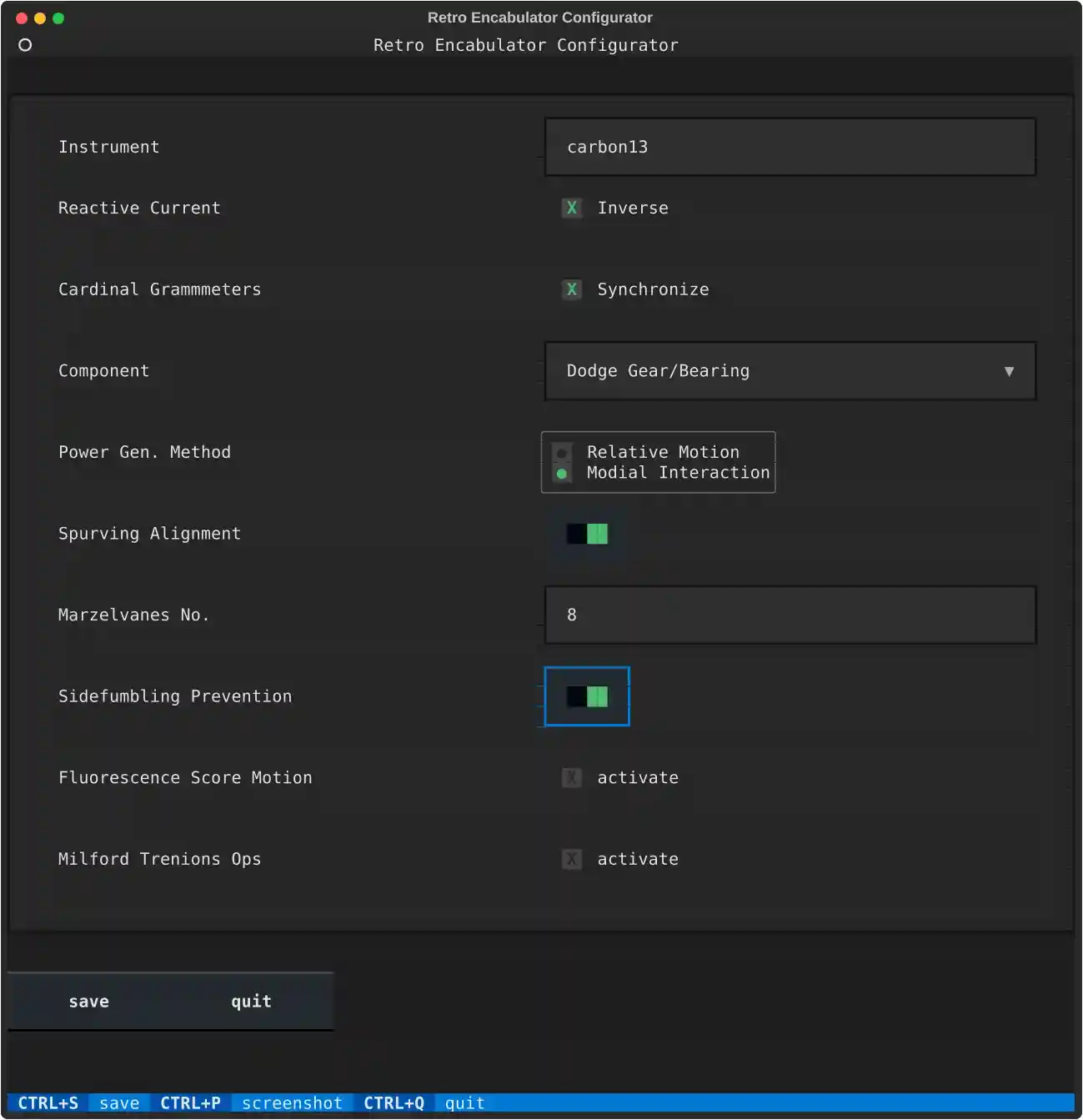Click the Marzelvanes No. input showing 8

click(790, 615)
